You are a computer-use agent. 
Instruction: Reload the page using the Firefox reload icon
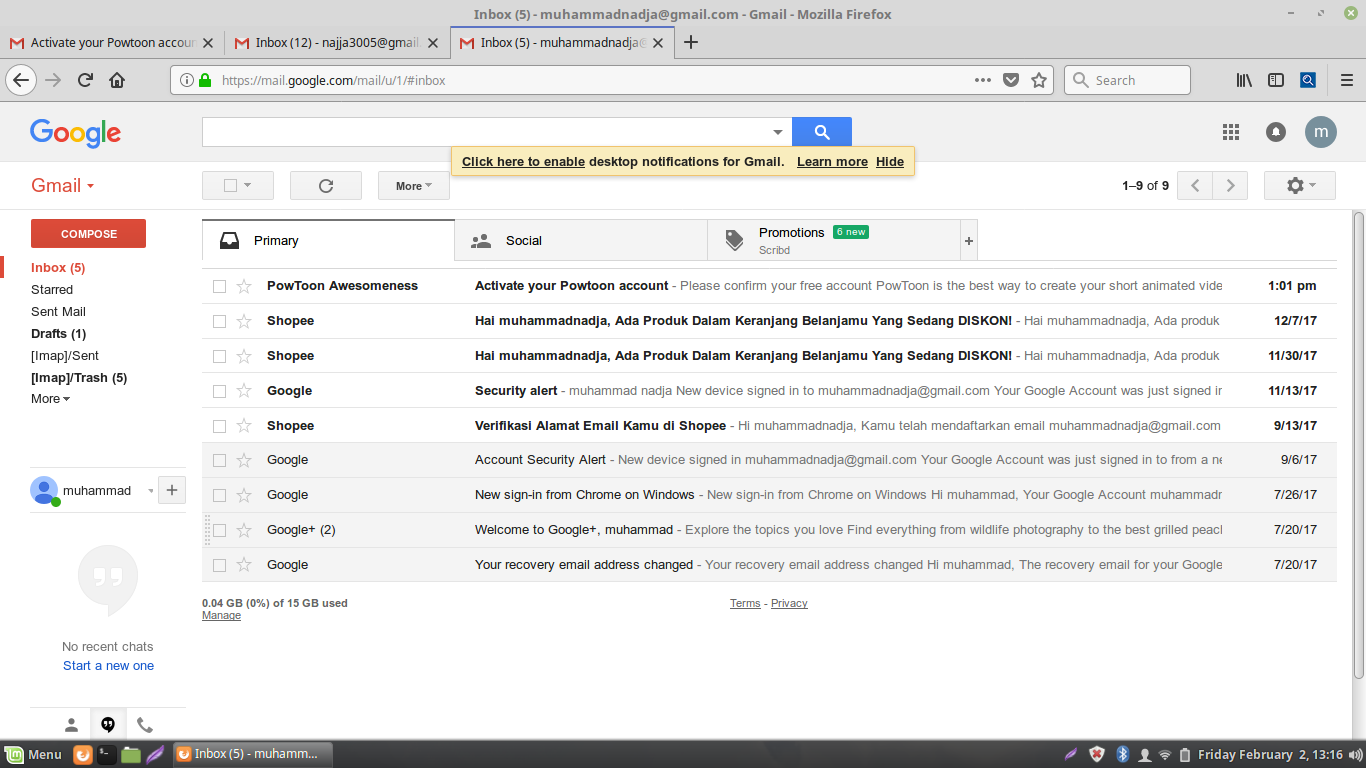[86, 80]
